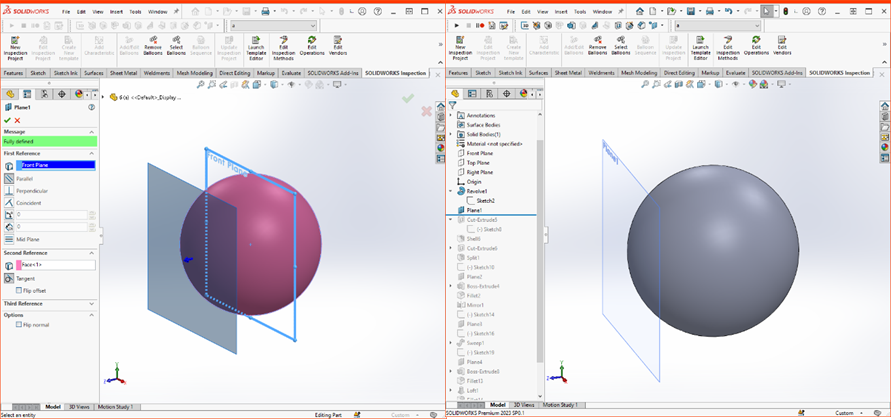Click the red cancel X for Plane1

click(x=19, y=120)
